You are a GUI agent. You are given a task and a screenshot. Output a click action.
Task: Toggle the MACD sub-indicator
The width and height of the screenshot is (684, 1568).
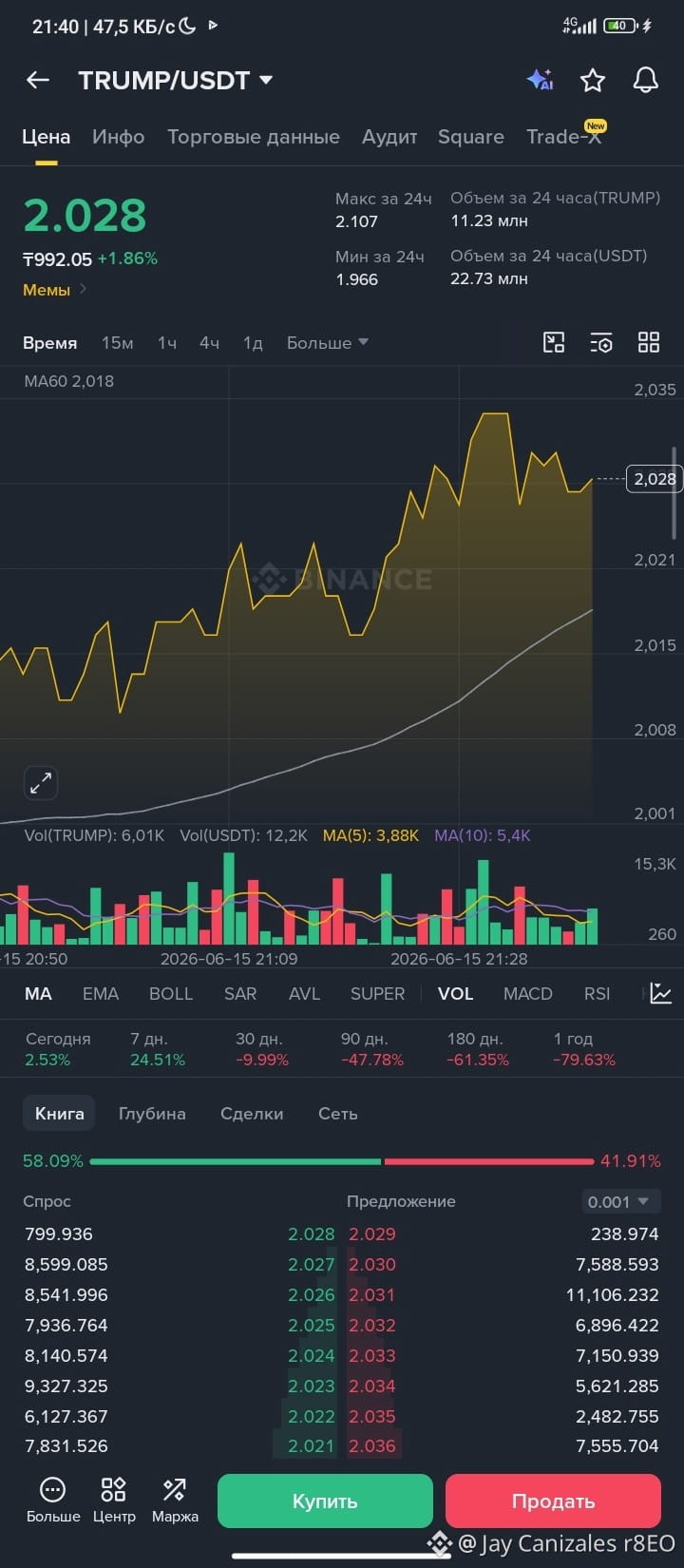coord(528,994)
